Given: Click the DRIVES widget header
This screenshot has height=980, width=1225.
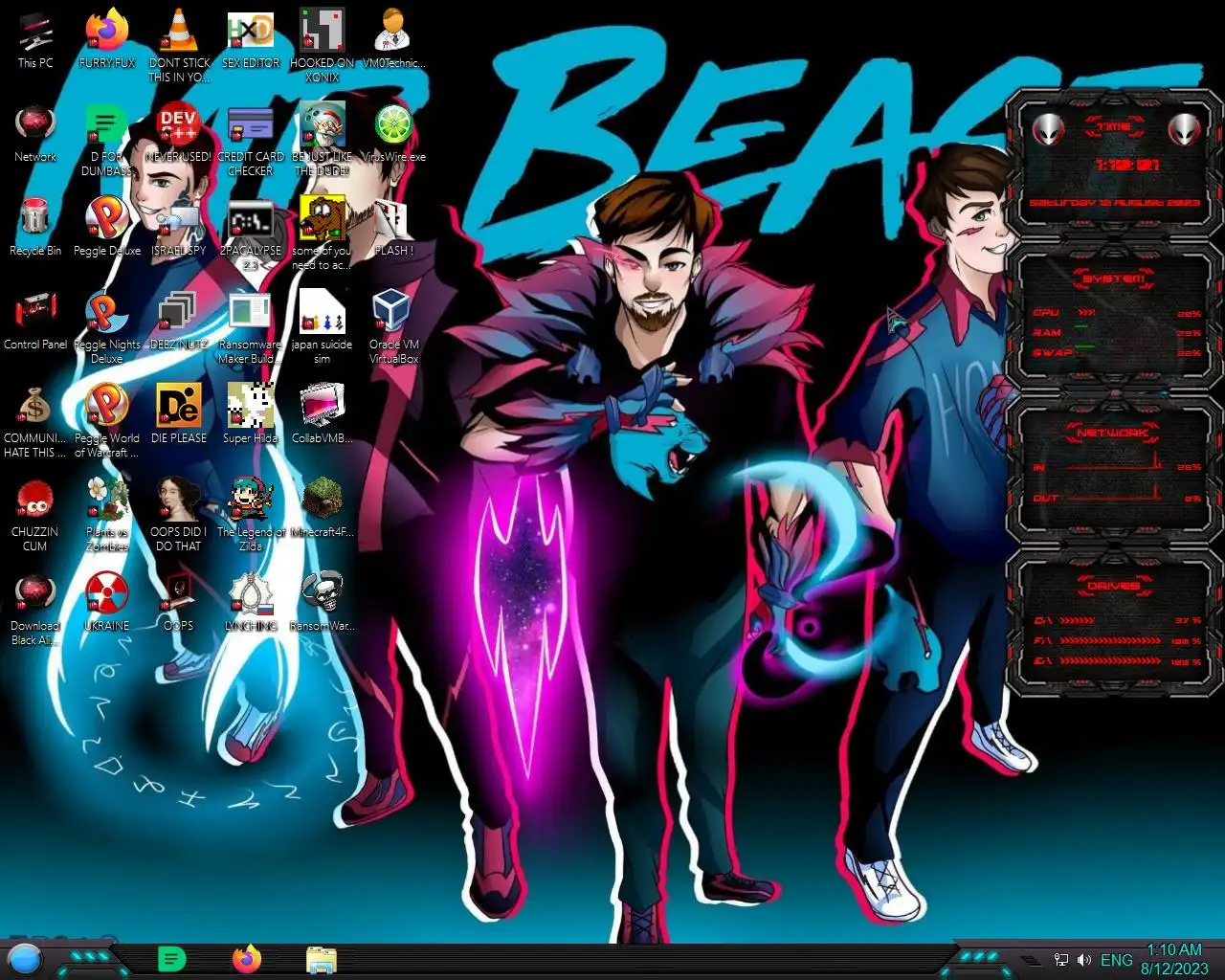Looking at the screenshot, I should [1114, 586].
